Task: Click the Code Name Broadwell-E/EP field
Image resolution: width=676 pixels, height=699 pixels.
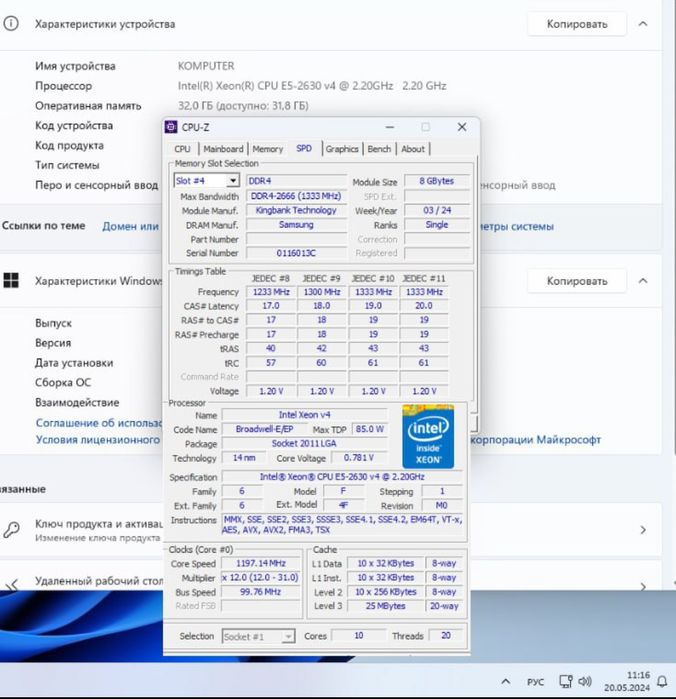Action: [264, 429]
